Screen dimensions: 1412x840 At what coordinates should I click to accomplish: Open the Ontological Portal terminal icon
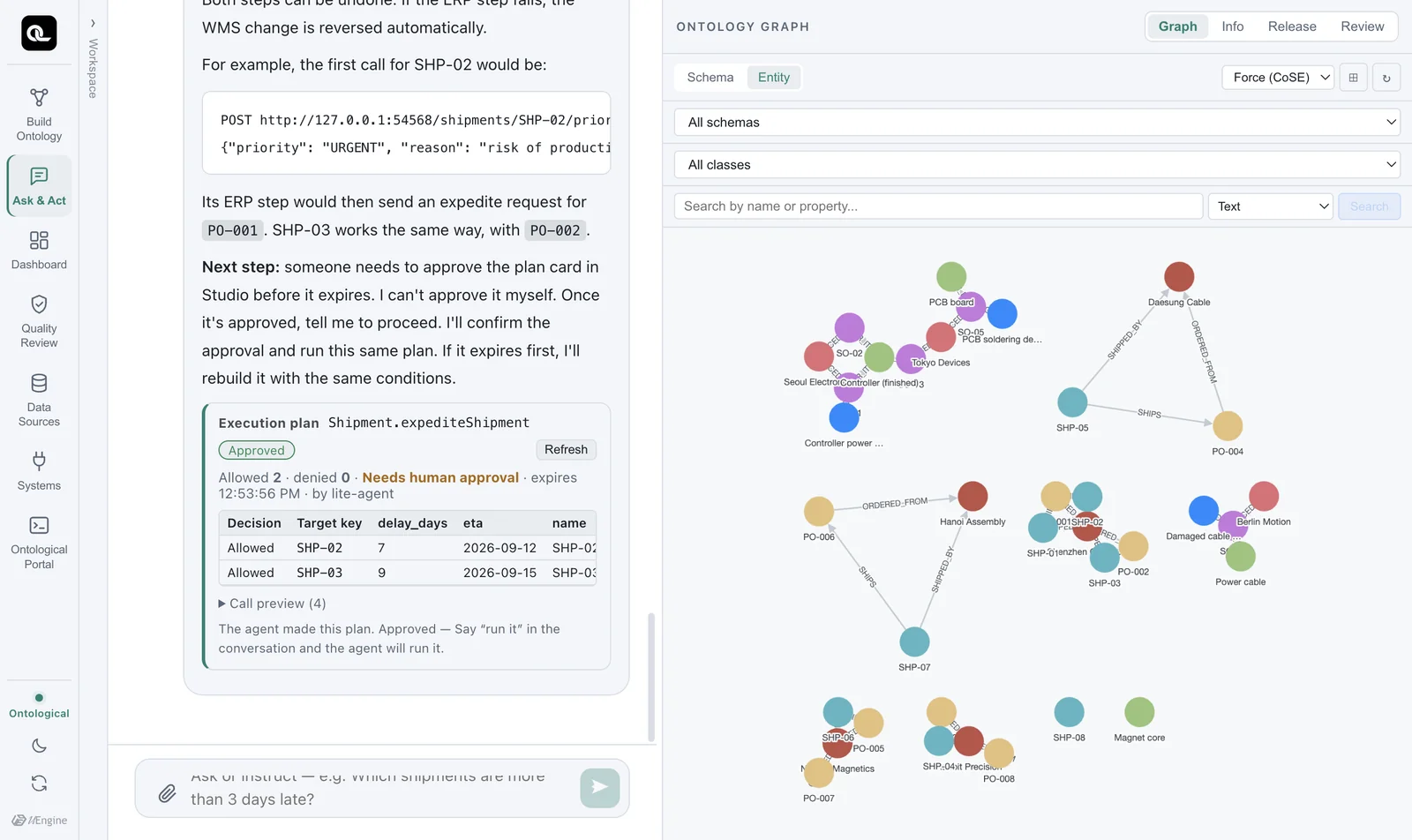tap(39, 525)
